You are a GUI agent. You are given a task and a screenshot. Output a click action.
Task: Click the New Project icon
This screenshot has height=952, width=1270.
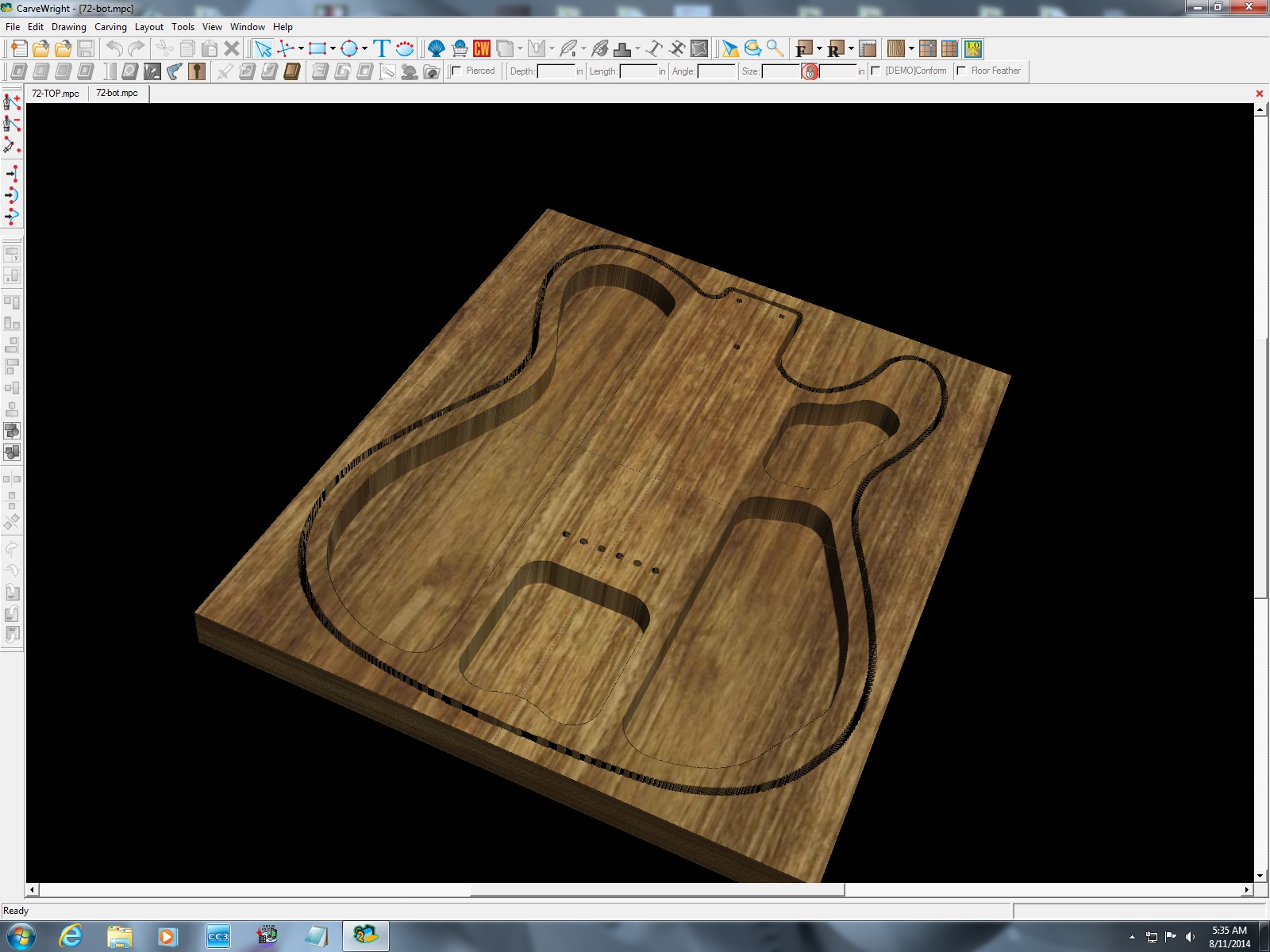[x=17, y=49]
